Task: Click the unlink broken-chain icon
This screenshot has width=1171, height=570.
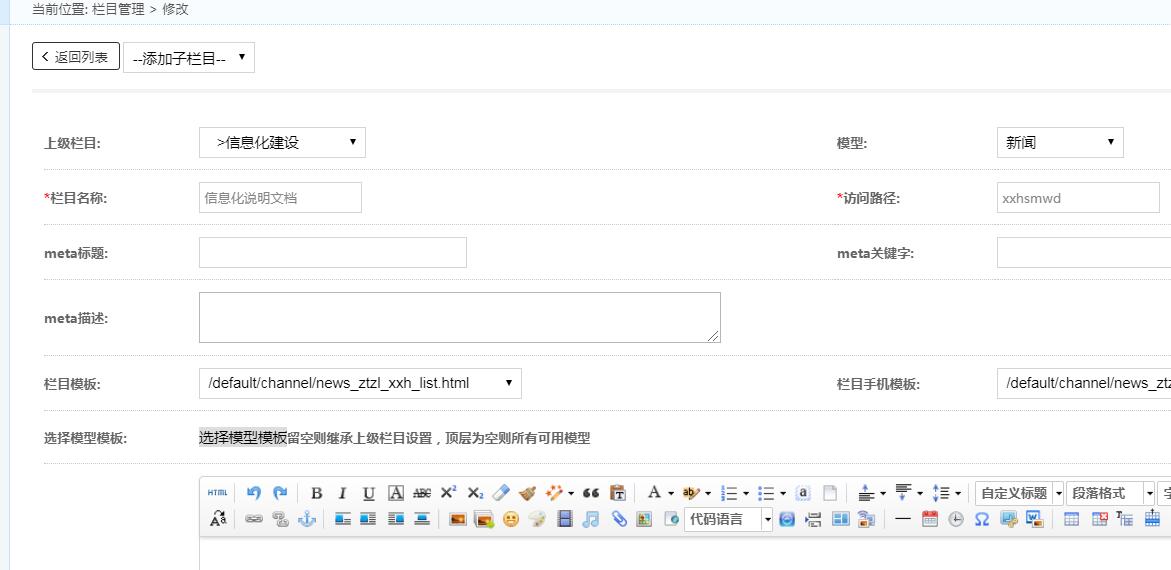Action: point(280,518)
